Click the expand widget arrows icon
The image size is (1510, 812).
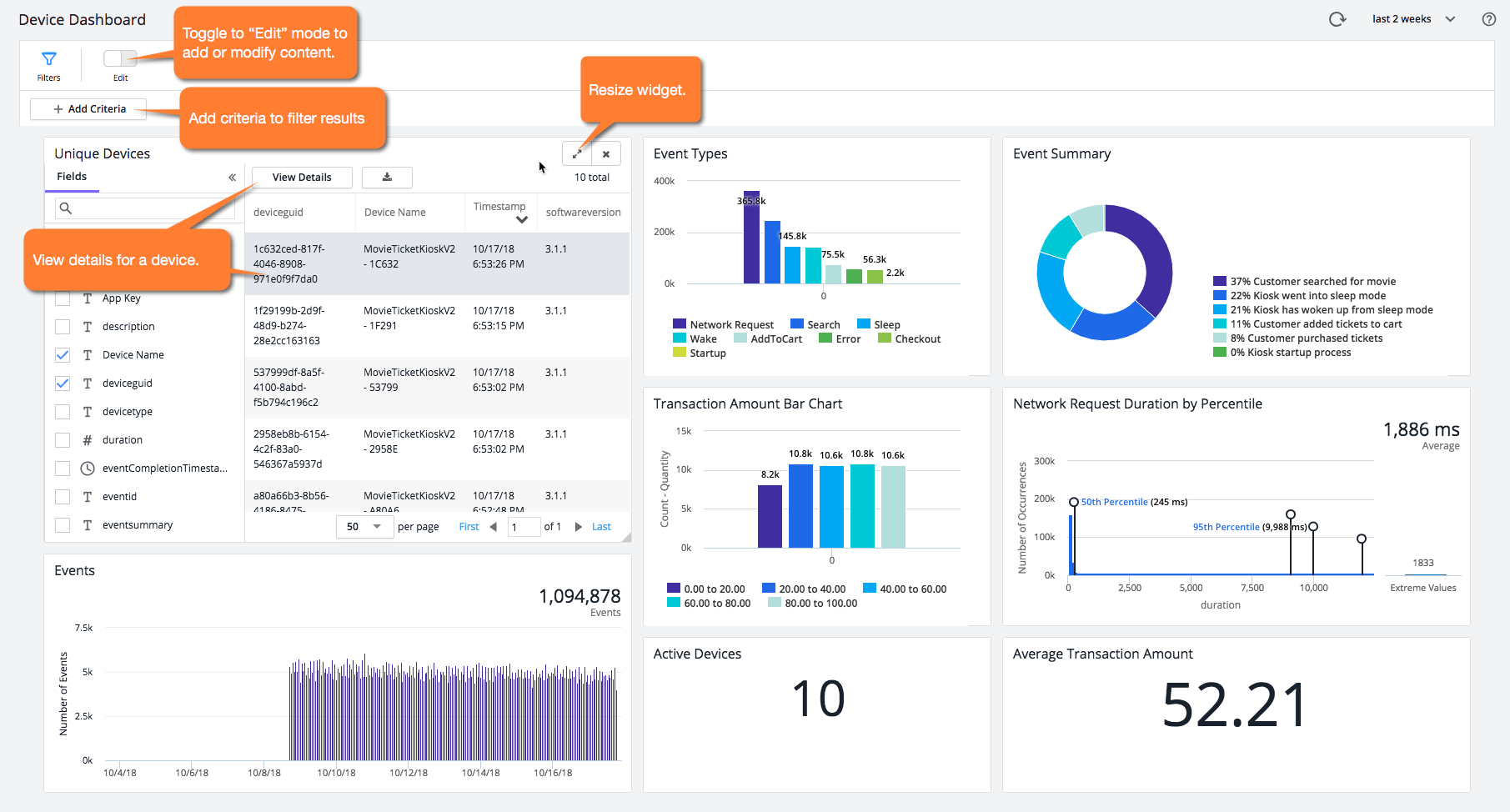(577, 154)
